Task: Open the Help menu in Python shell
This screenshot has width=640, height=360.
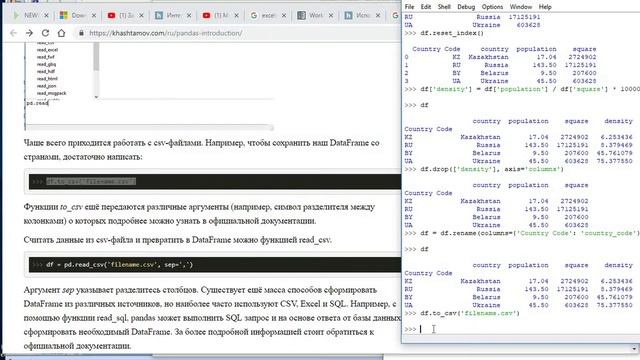Action: 545,7
